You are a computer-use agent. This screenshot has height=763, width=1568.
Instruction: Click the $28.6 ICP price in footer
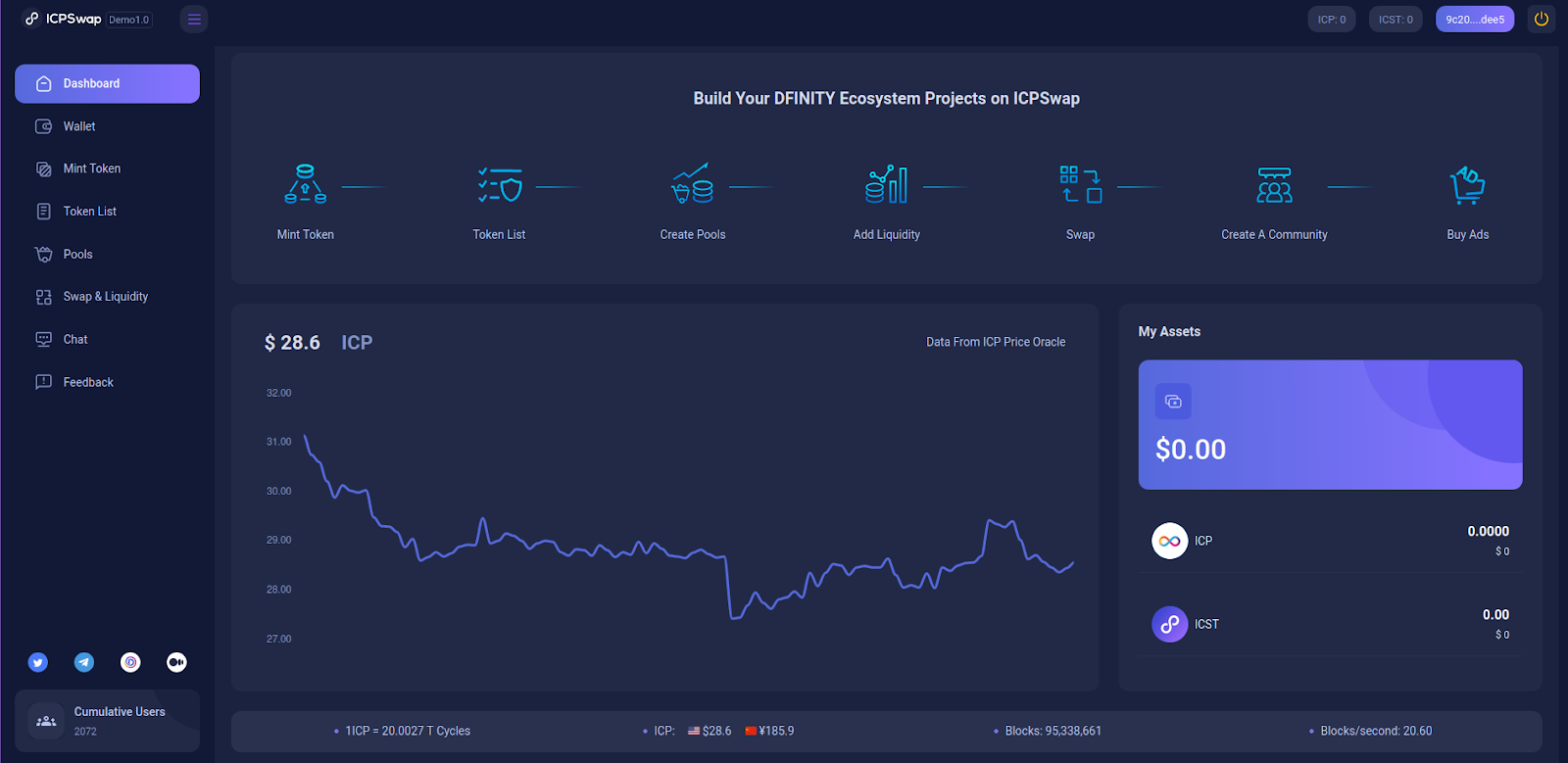[x=716, y=732]
